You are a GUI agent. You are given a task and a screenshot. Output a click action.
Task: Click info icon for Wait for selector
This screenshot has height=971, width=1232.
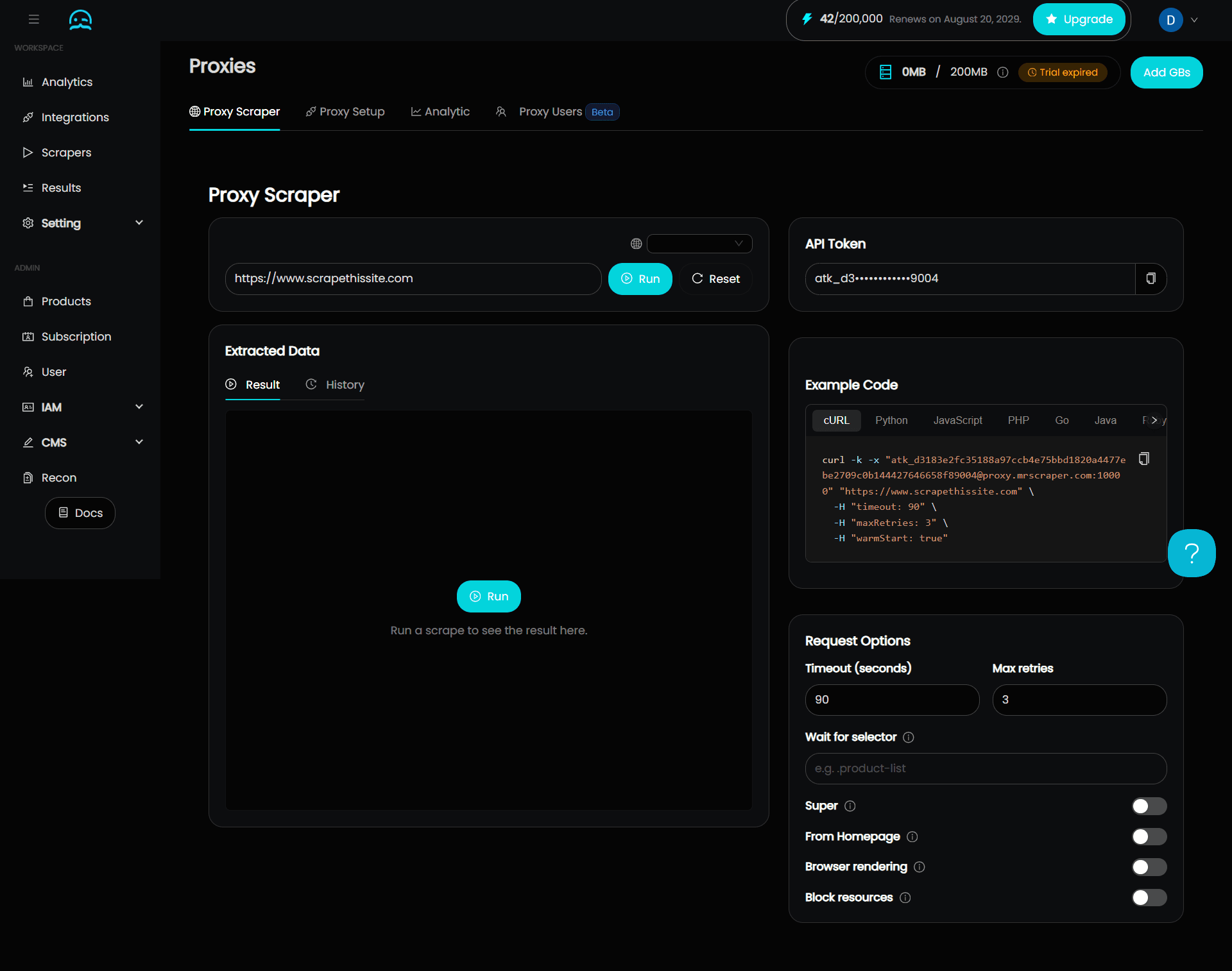[908, 738]
